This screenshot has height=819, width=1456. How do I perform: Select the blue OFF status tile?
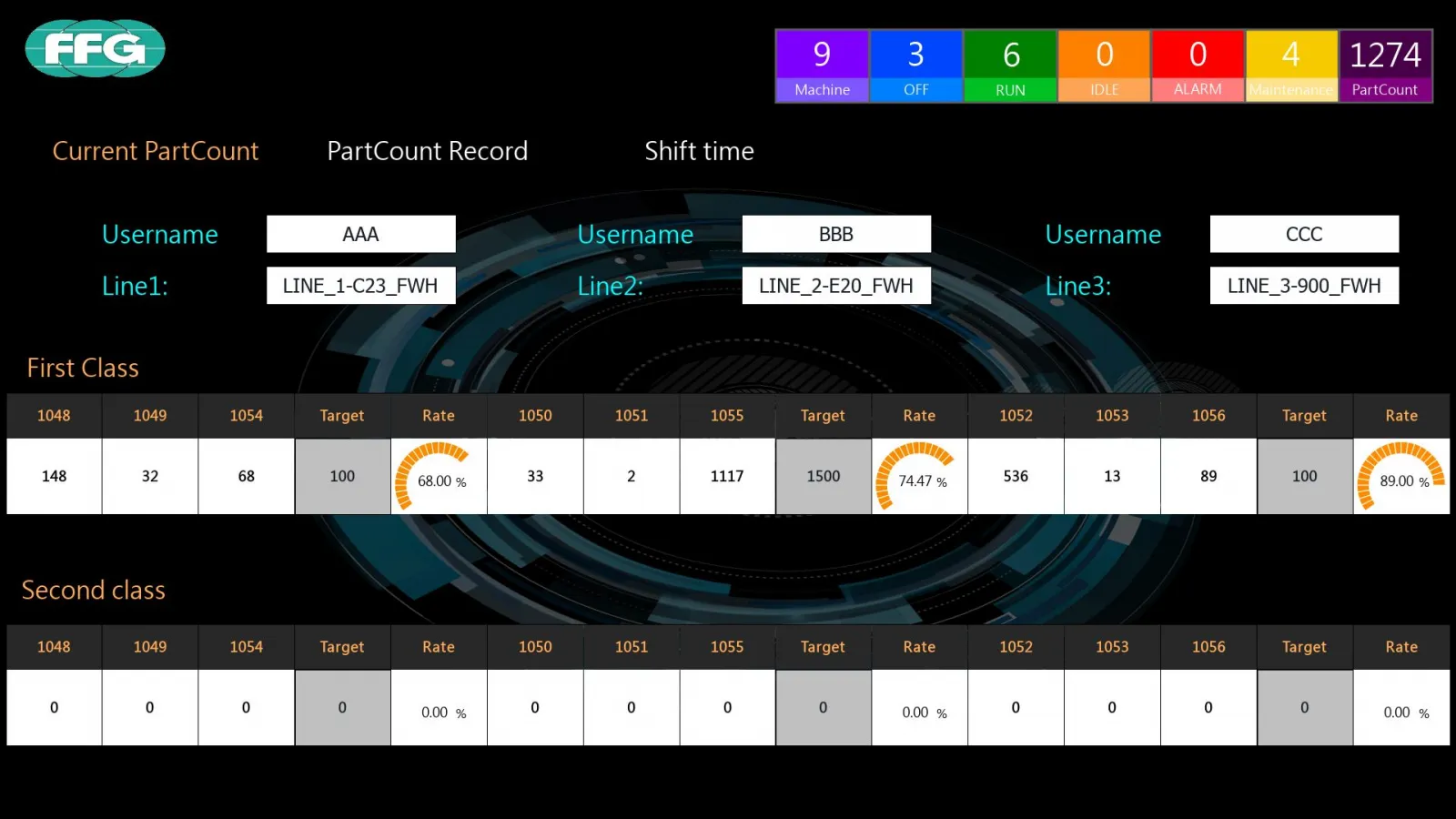coord(916,66)
